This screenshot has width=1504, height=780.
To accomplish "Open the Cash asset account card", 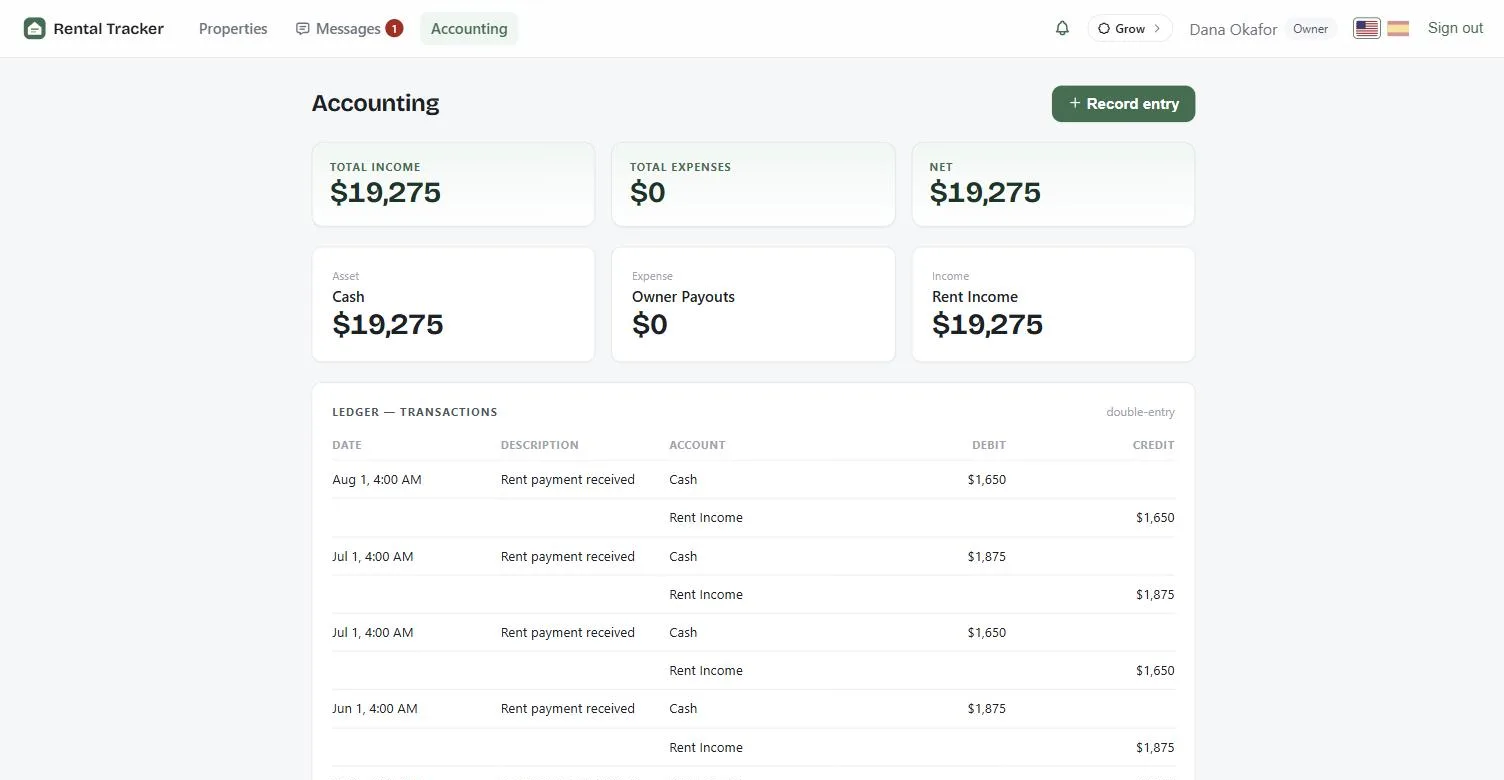I will pyautogui.click(x=453, y=305).
